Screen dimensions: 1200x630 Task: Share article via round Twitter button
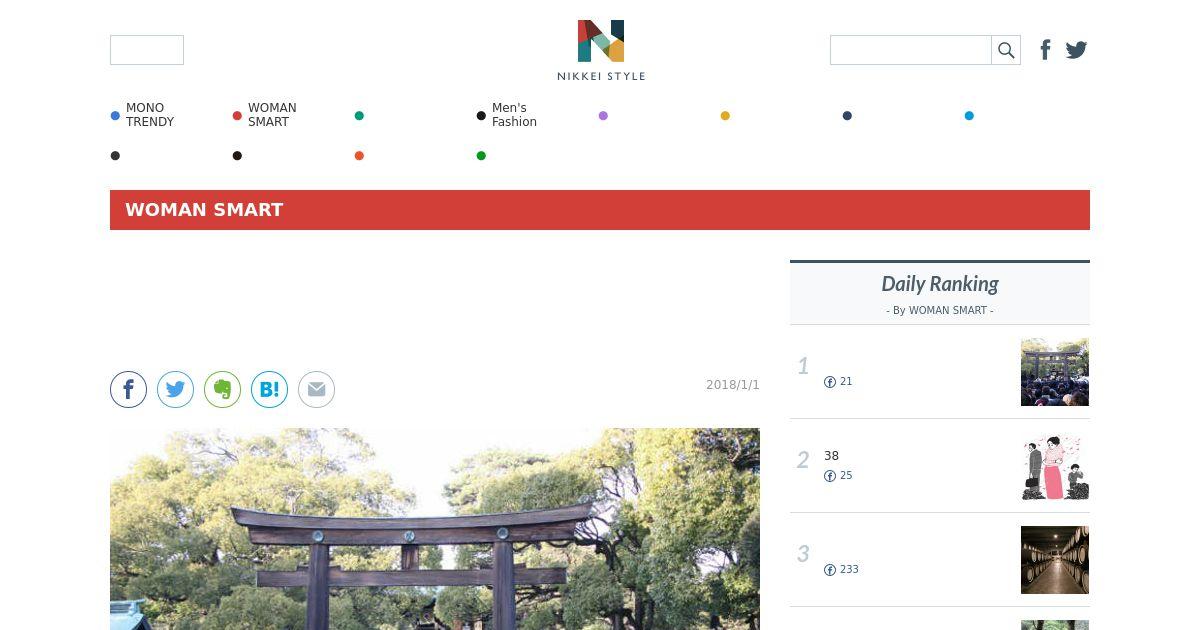pyautogui.click(x=175, y=389)
